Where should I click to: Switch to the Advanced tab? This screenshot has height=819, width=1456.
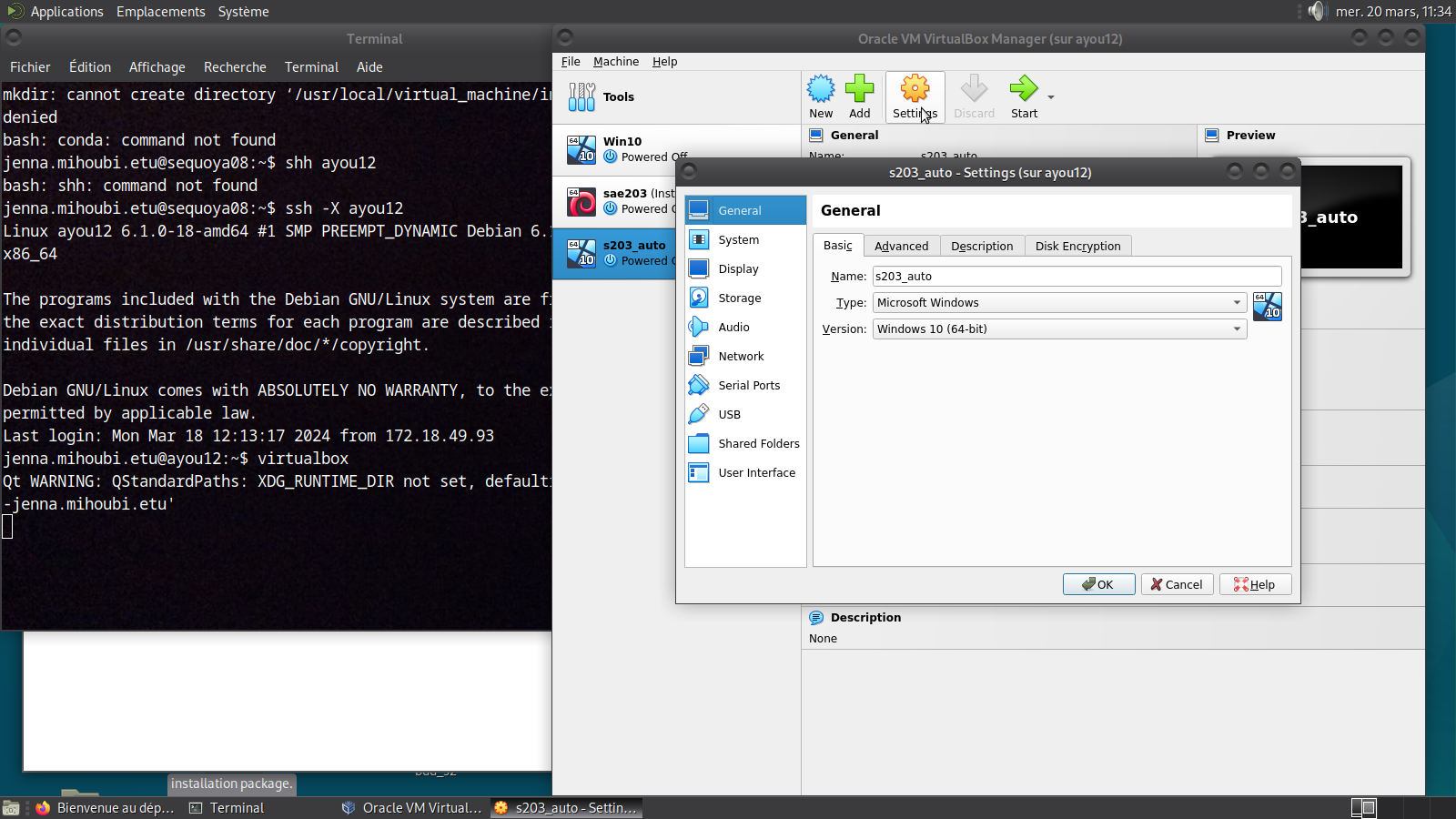click(x=901, y=246)
